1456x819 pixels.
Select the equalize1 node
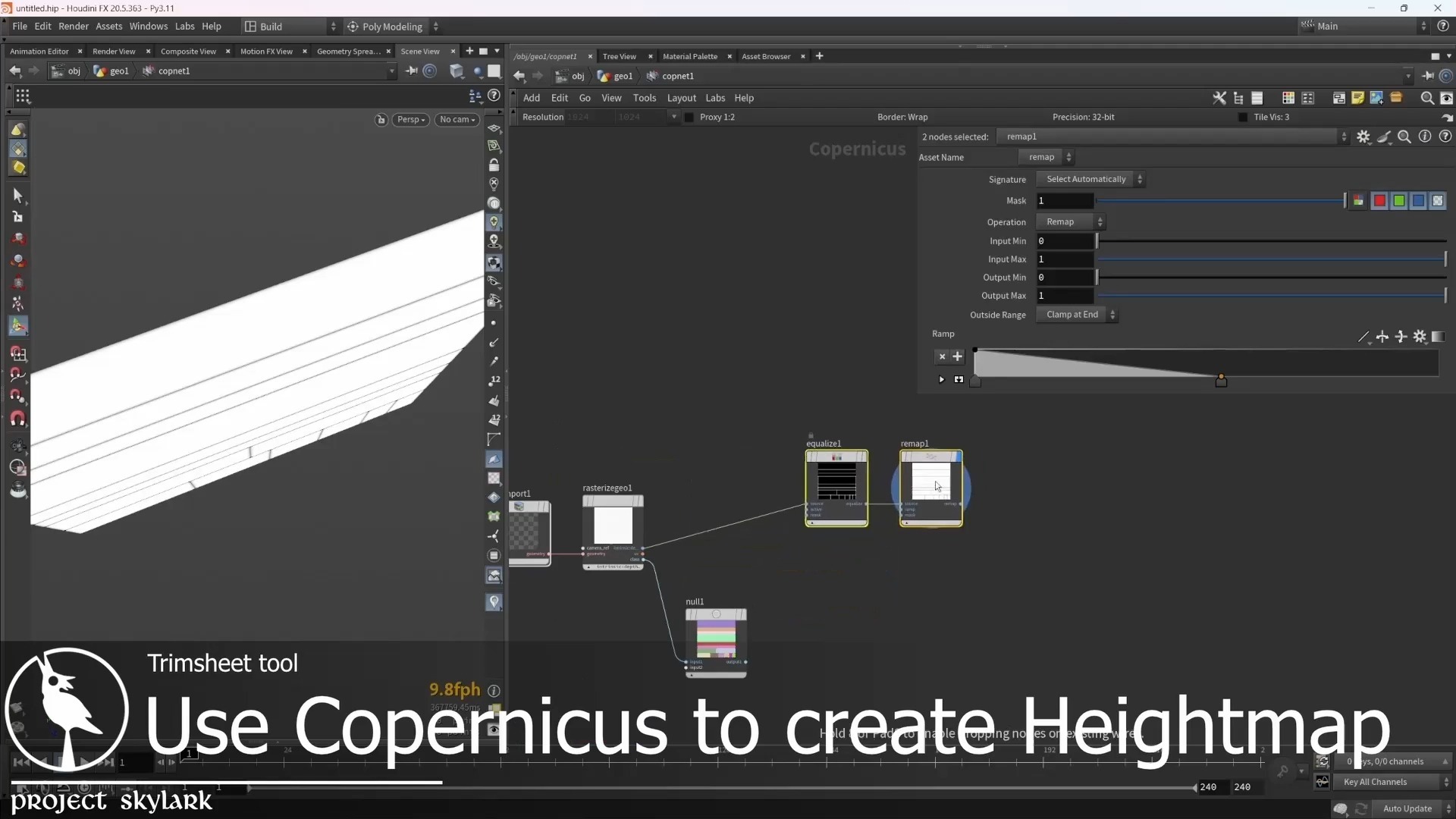(836, 488)
